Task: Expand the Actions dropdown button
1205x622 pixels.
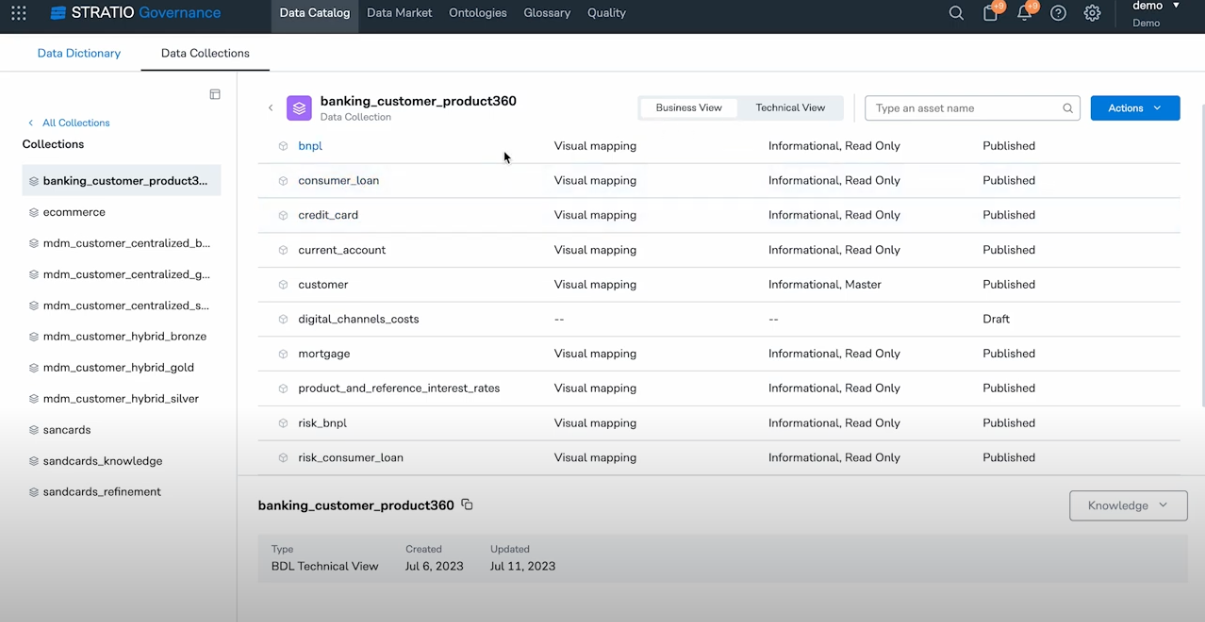Action: pyautogui.click(x=1135, y=108)
